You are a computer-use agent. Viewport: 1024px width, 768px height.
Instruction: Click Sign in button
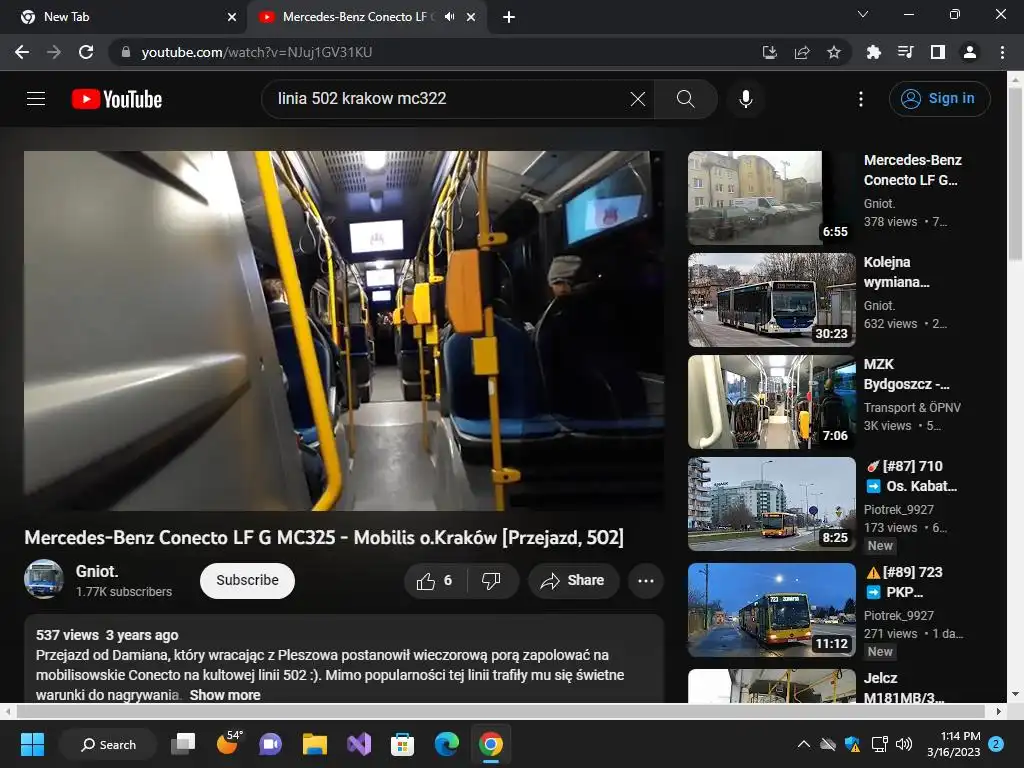pyautogui.click(x=939, y=99)
